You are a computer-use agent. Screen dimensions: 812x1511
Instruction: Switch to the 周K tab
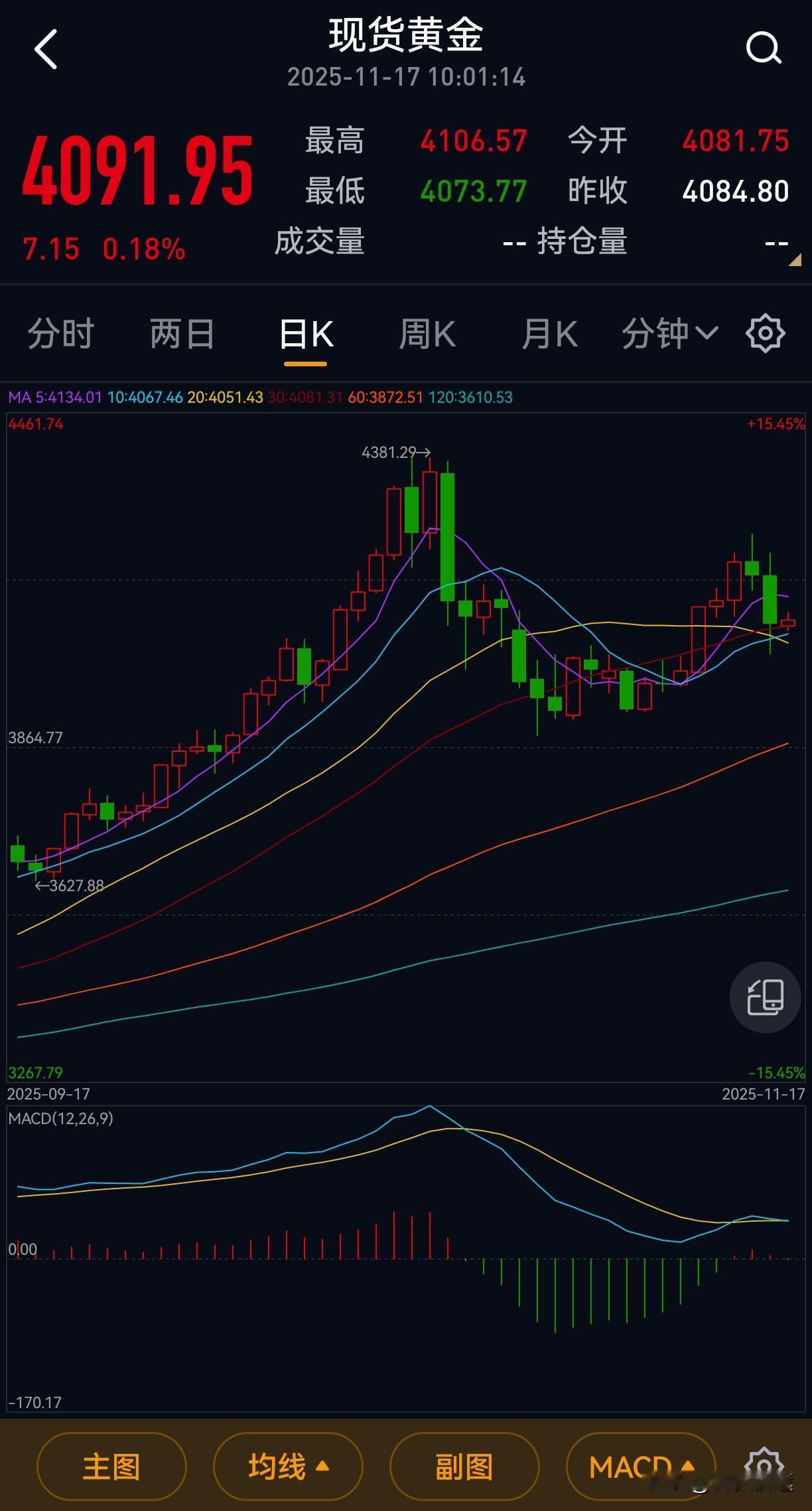(427, 333)
